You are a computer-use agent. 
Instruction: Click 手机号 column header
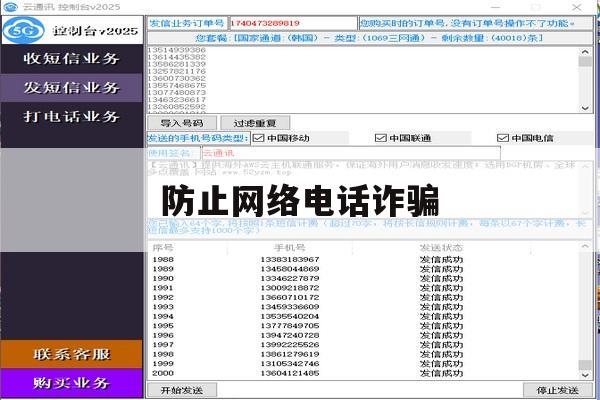click(290, 248)
